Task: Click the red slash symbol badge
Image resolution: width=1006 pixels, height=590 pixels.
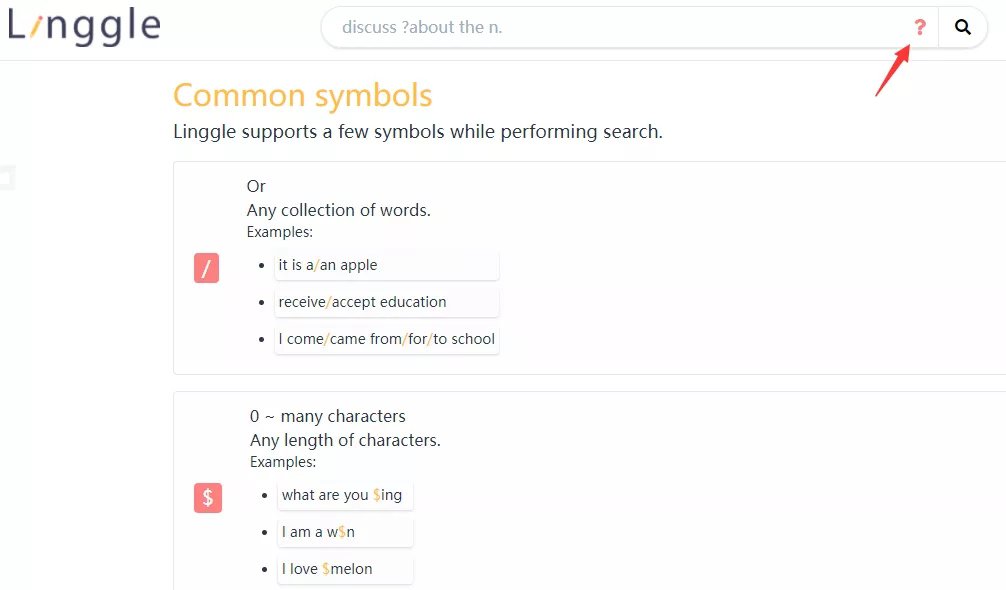Action: pos(207,268)
